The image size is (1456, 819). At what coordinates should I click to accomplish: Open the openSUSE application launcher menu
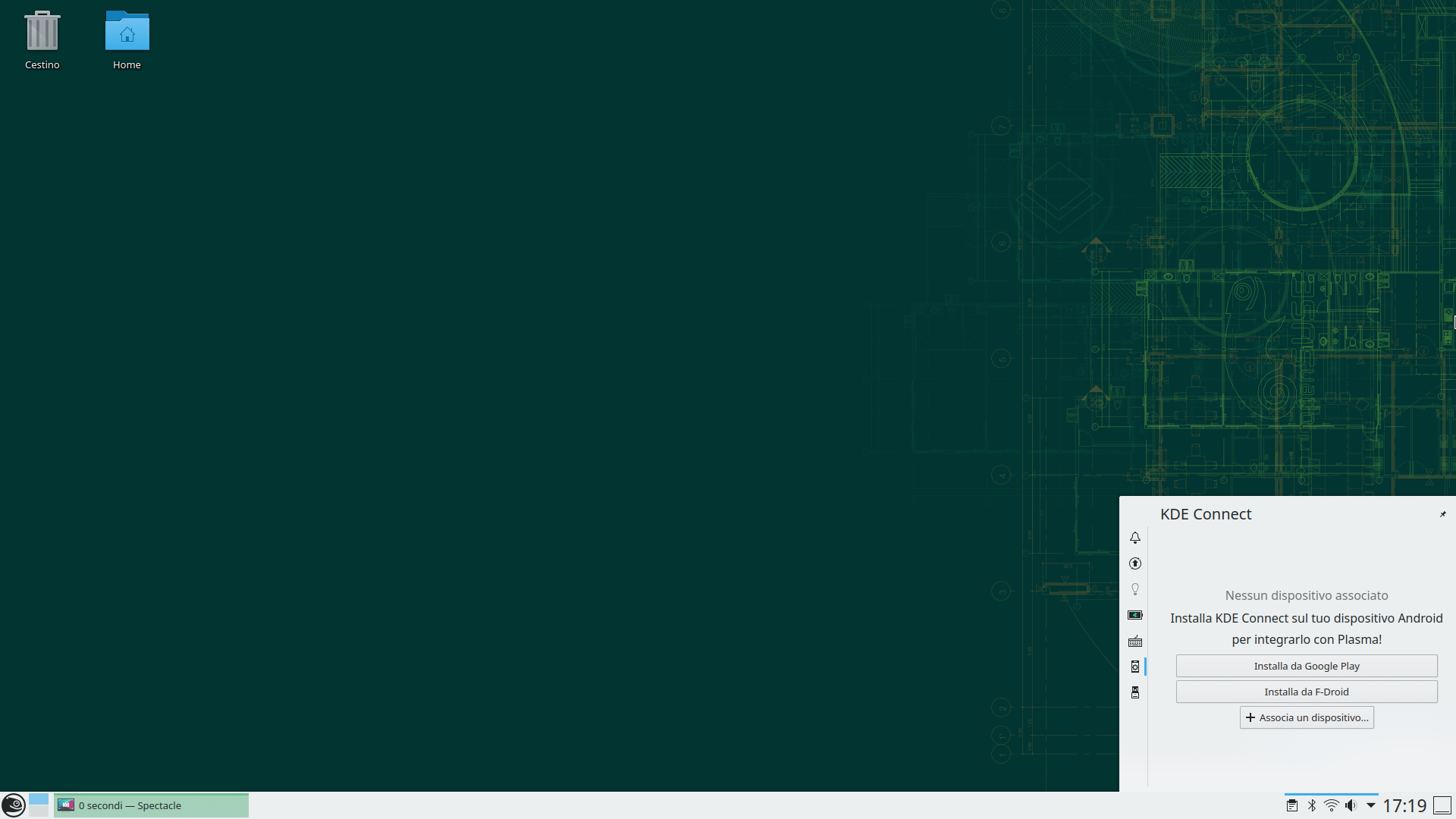click(x=14, y=805)
